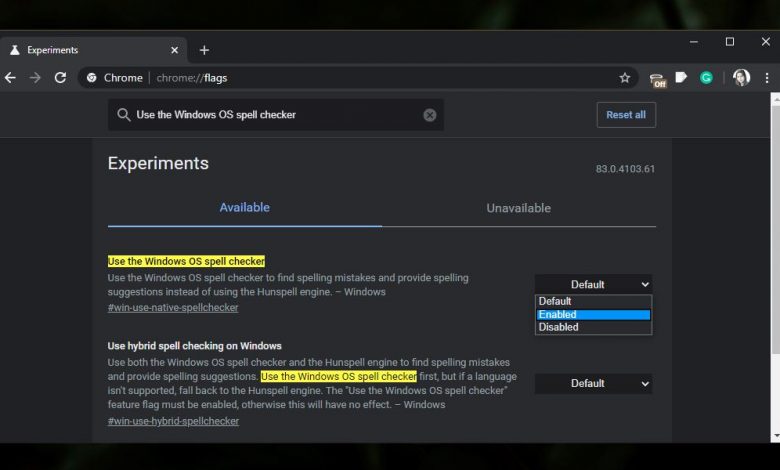
Task: Switch to the Available tab
Action: pos(245,207)
